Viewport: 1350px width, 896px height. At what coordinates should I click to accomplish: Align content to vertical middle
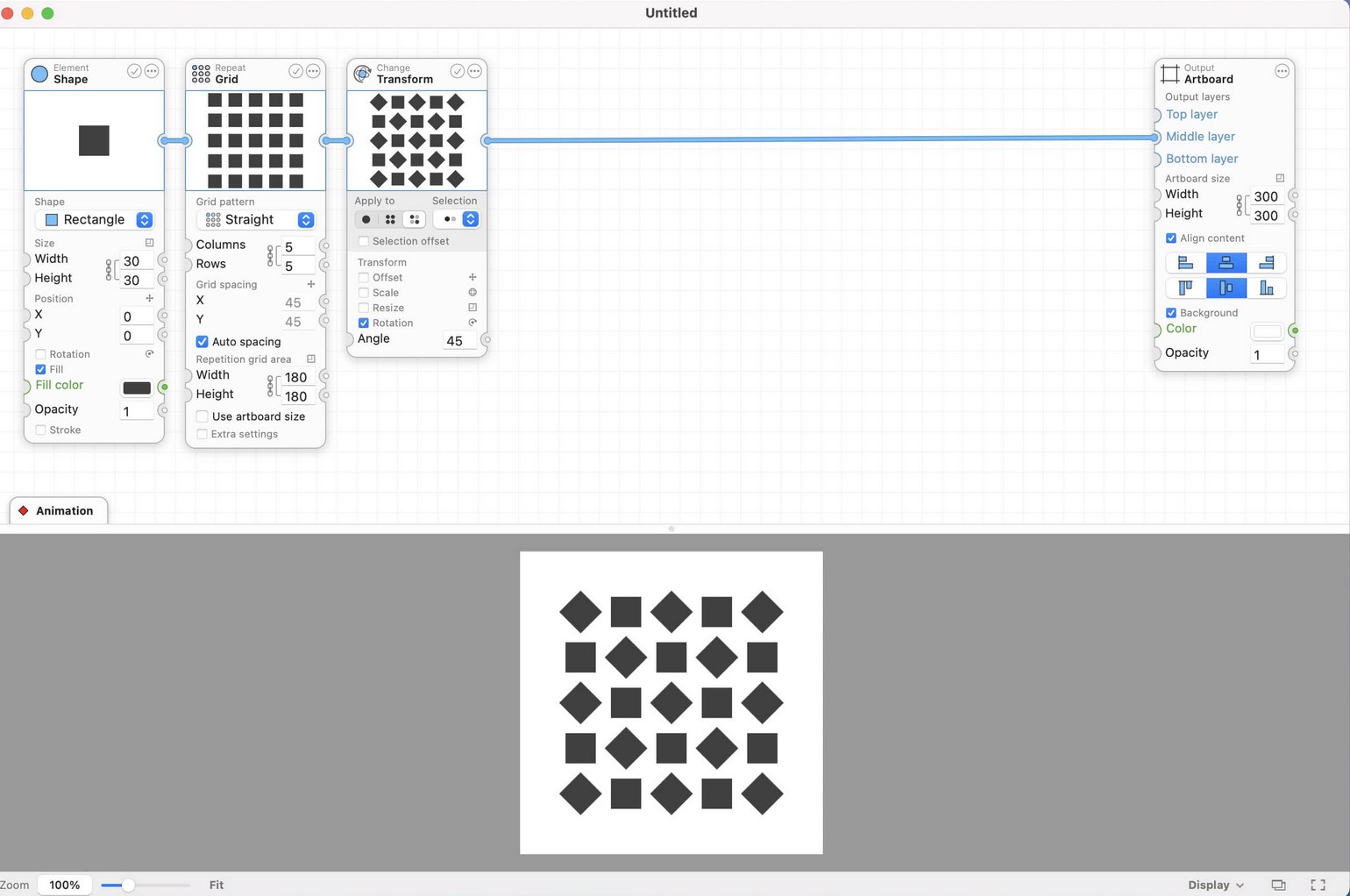click(1226, 288)
